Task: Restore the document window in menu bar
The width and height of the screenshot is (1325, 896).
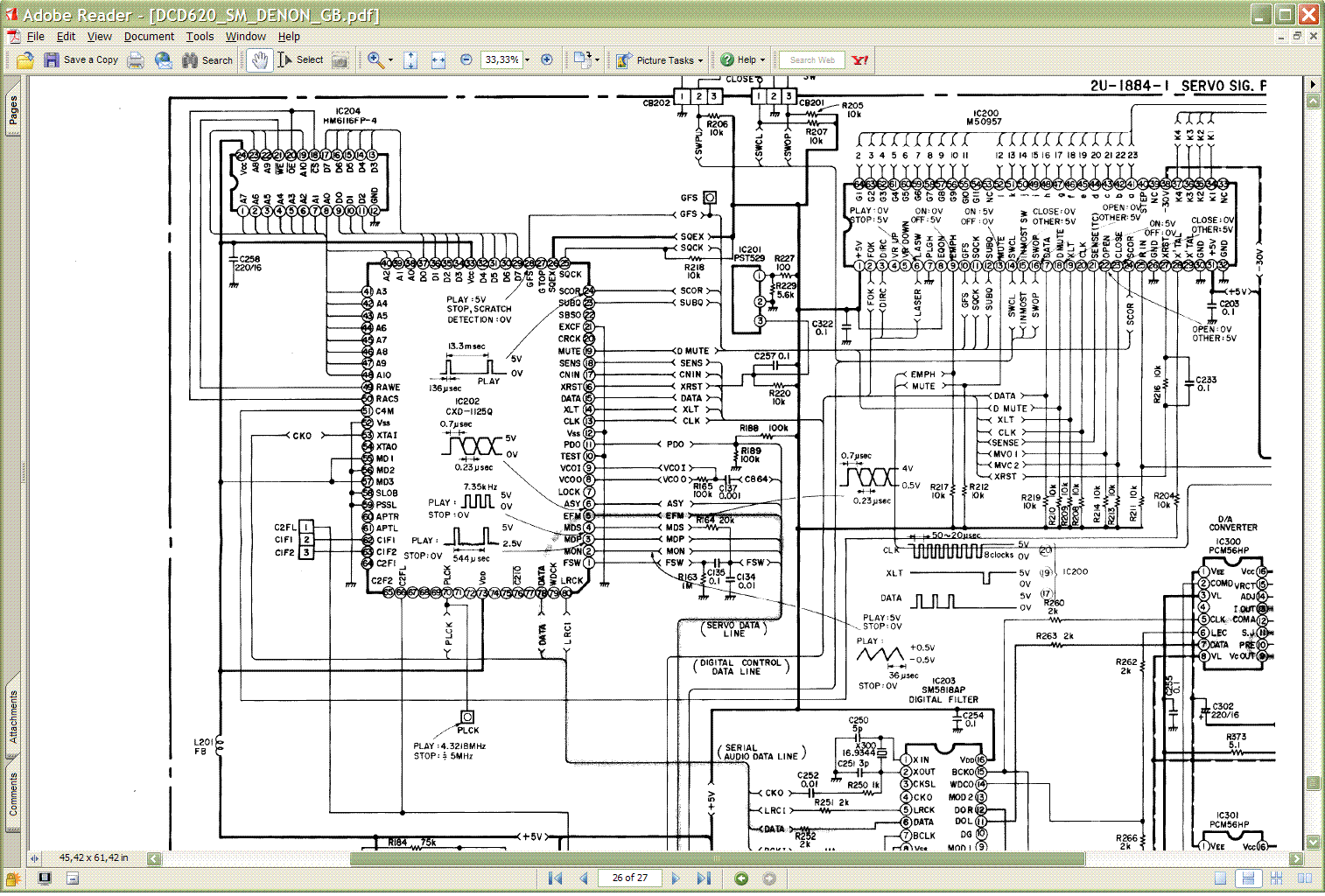Action: point(1297,37)
